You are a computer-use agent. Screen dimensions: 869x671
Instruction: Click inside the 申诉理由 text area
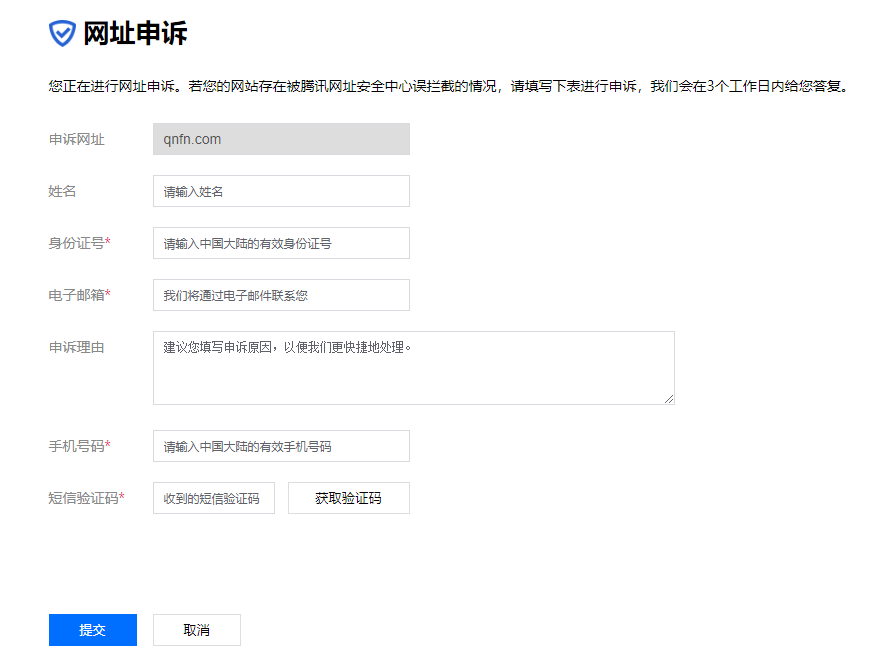[x=413, y=368]
